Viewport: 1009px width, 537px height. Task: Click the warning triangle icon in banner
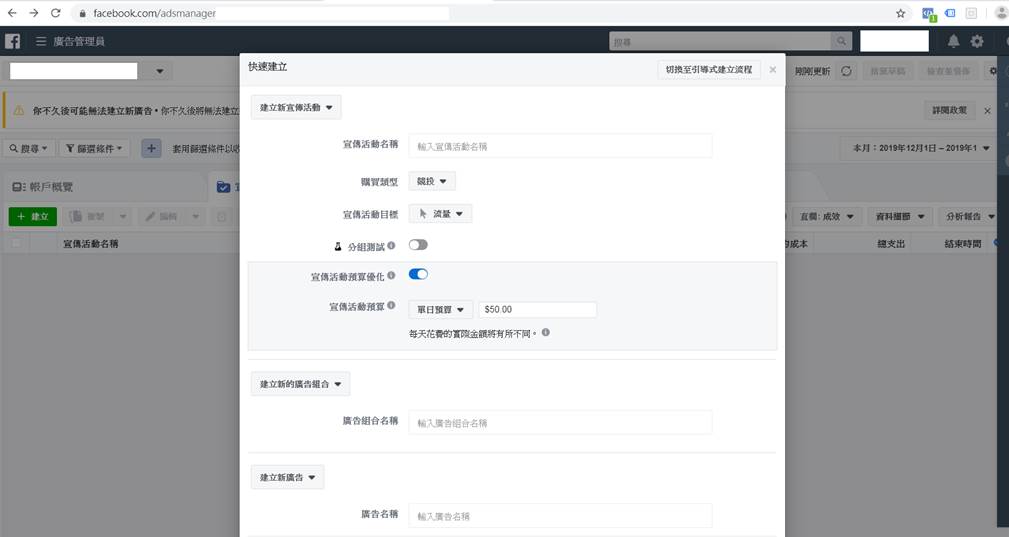pos(19,111)
